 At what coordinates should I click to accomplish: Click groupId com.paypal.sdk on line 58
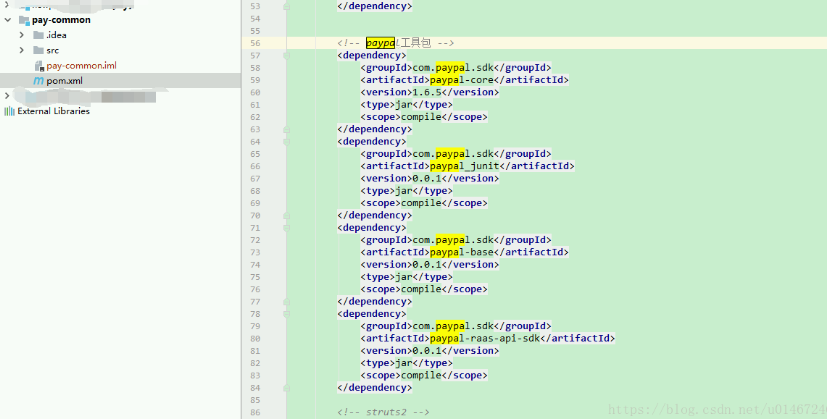click(x=453, y=68)
